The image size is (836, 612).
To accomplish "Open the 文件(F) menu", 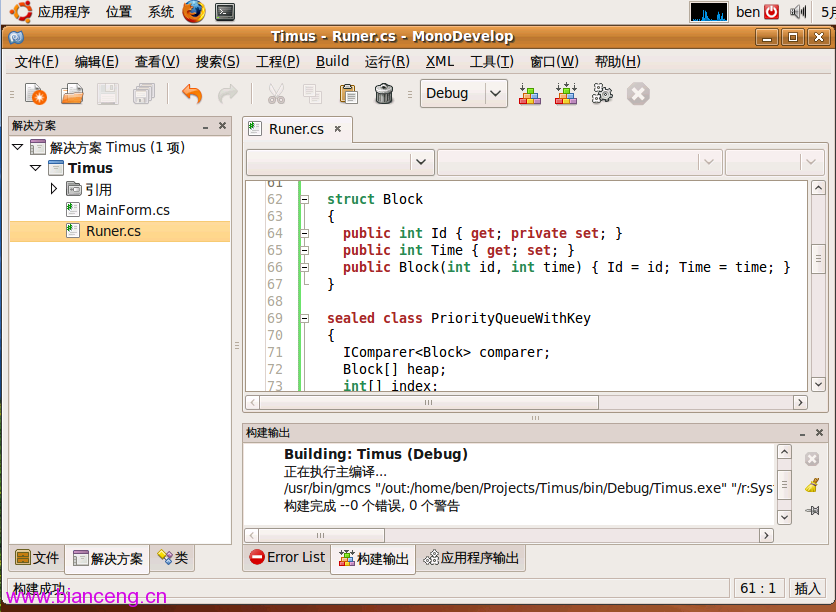I will pos(36,61).
